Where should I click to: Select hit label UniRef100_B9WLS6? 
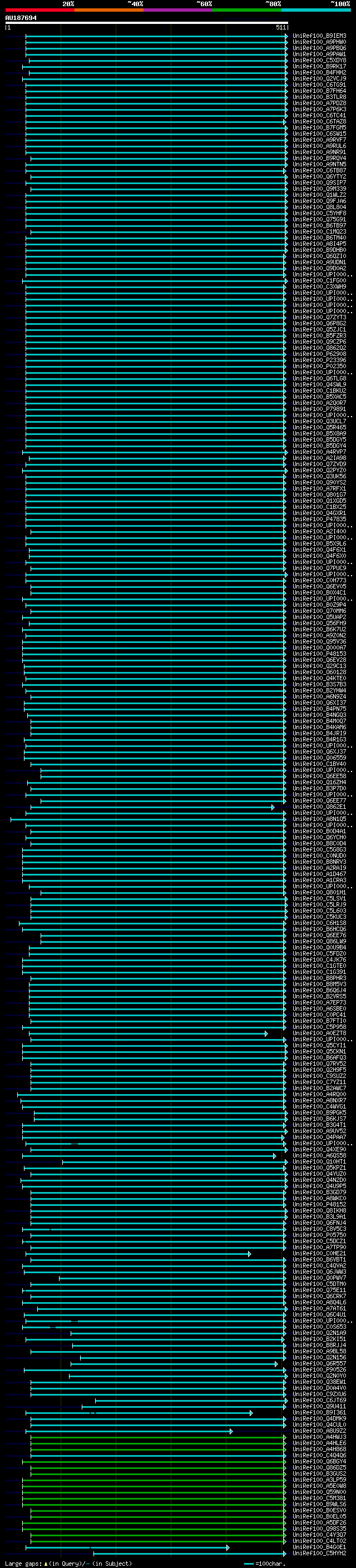319,1505
